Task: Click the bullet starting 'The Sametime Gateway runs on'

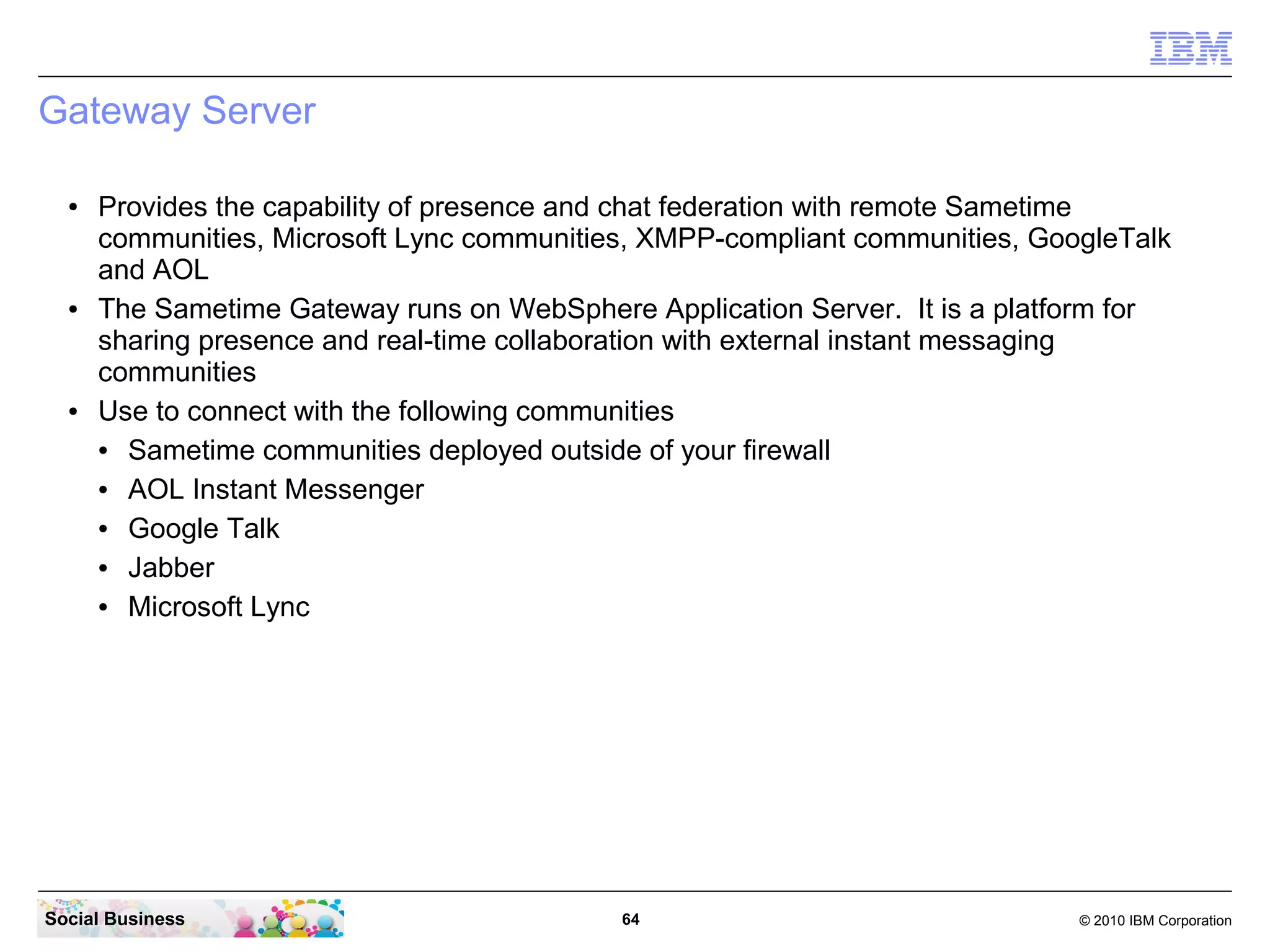Action: [x=616, y=340]
